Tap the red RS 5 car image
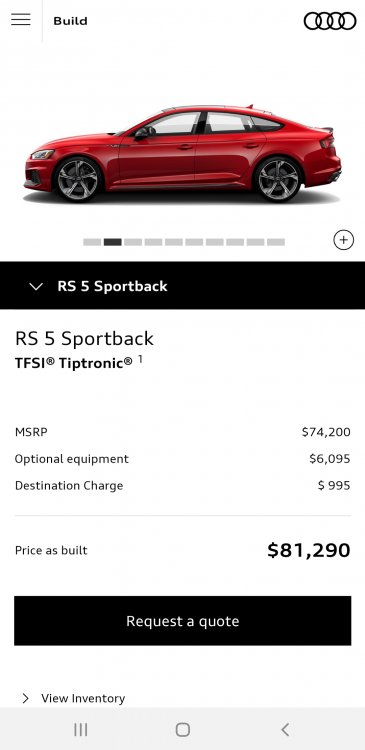The height and width of the screenshot is (750, 365). pyautogui.click(x=183, y=154)
